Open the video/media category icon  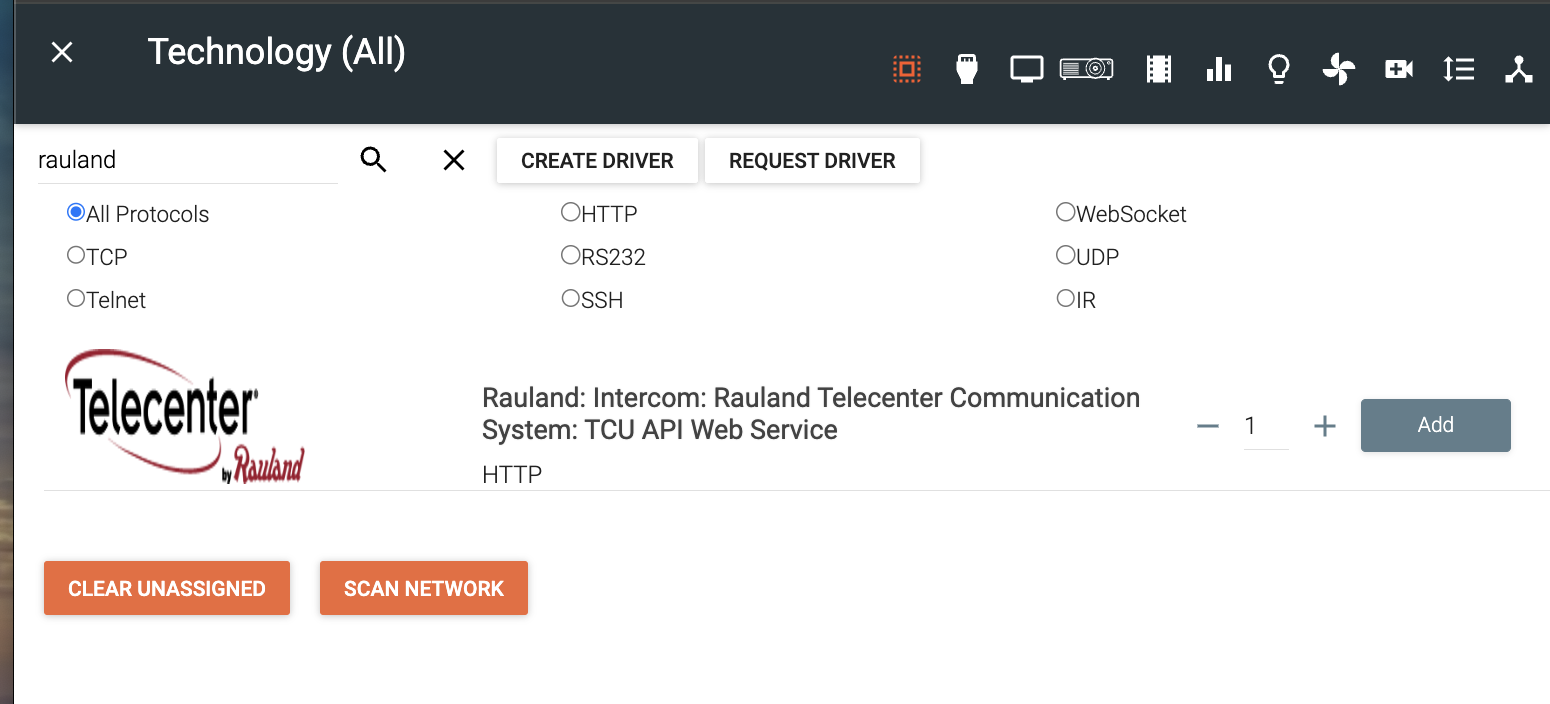click(1158, 69)
